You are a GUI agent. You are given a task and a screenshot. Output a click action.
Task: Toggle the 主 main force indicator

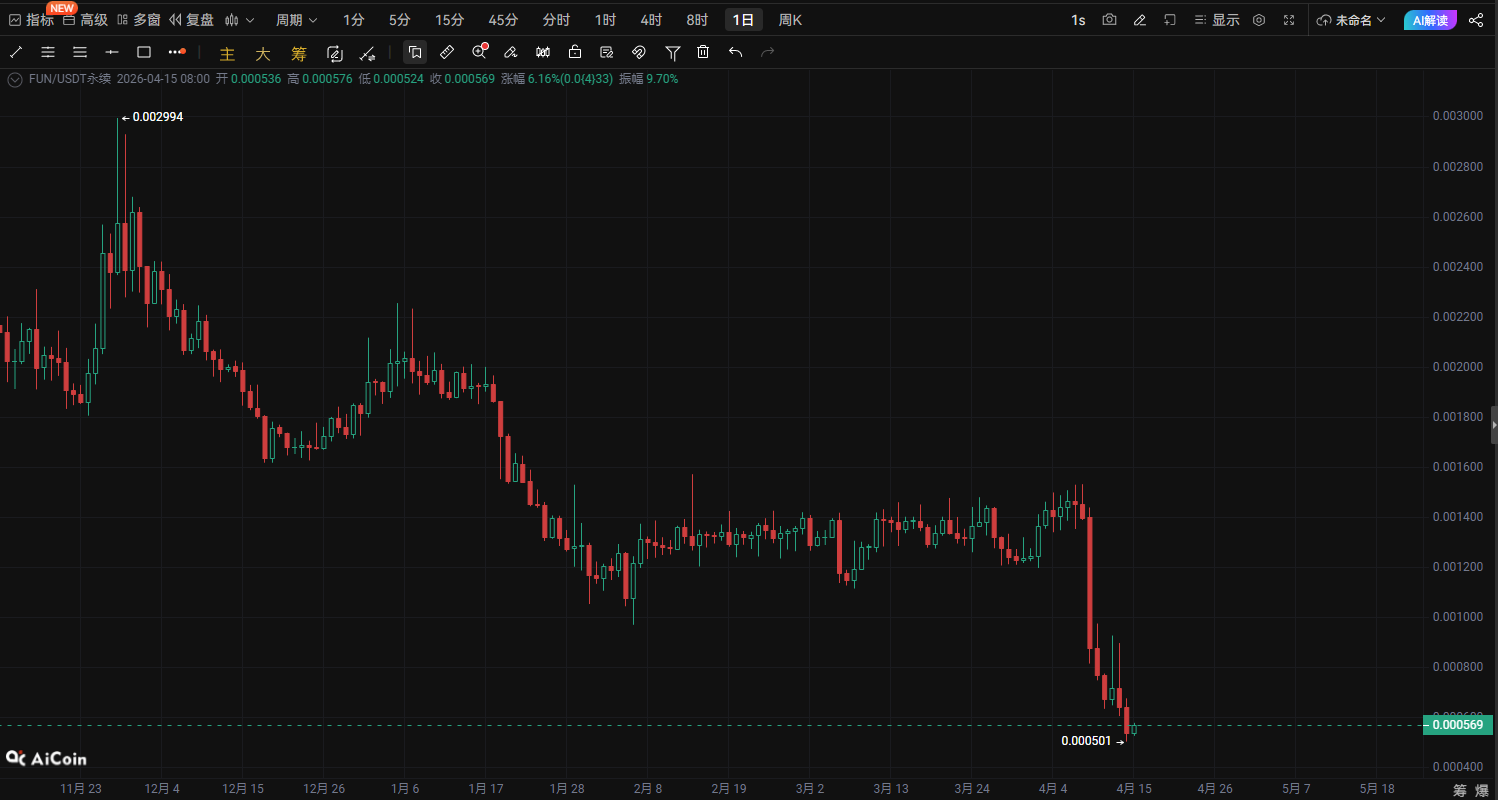coord(227,53)
